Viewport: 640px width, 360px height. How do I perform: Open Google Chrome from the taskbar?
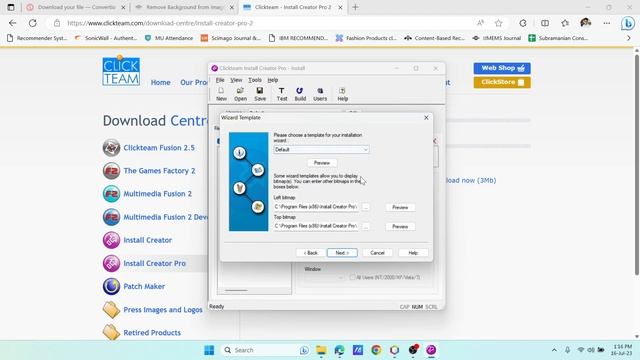(376, 350)
